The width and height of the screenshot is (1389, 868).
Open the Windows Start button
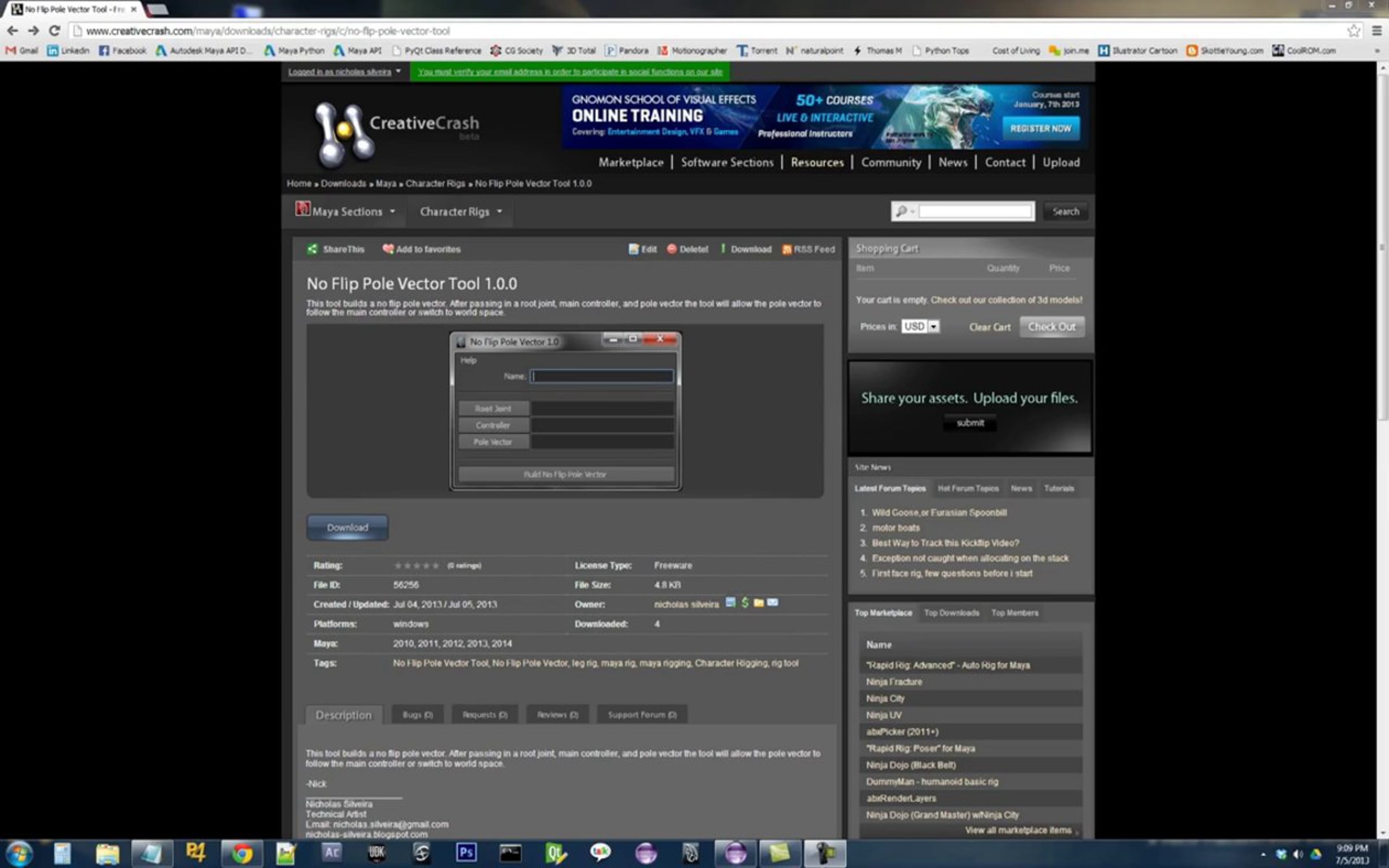pos(18,854)
